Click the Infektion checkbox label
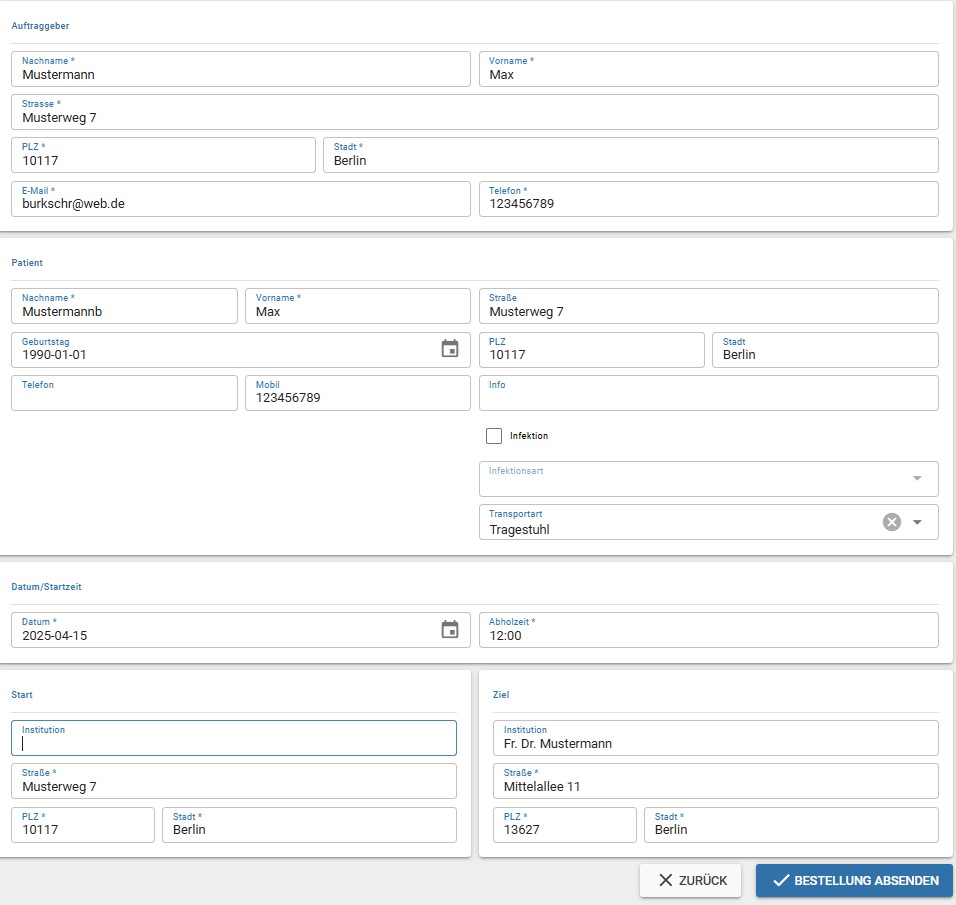The width and height of the screenshot is (956, 905). 529,435
